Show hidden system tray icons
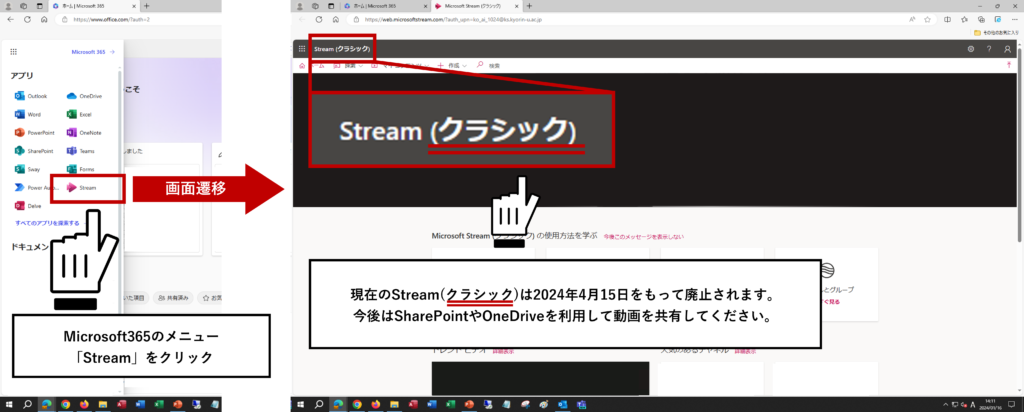The height and width of the screenshot is (412, 1024). tap(946, 405)
